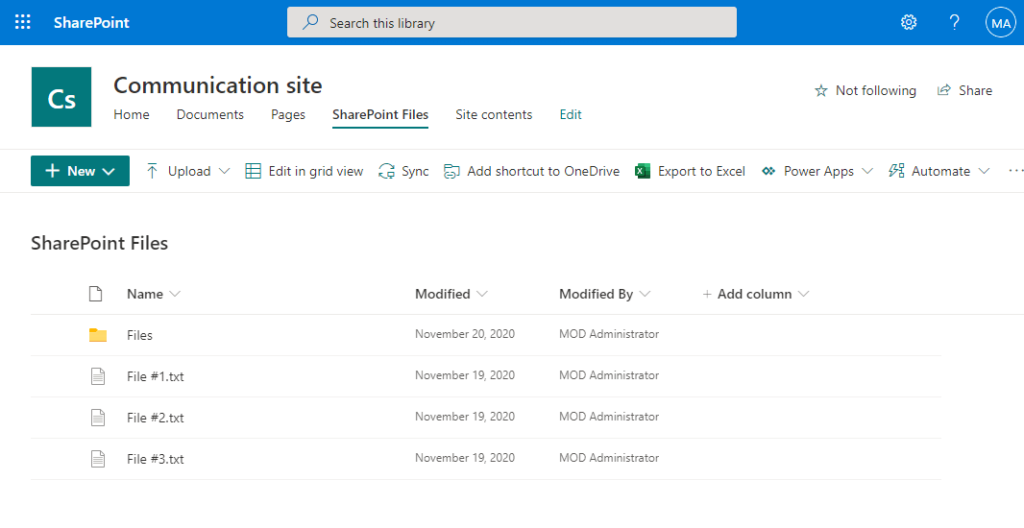Open the Files folder name

pyautogui.click(x=140, y=335)
